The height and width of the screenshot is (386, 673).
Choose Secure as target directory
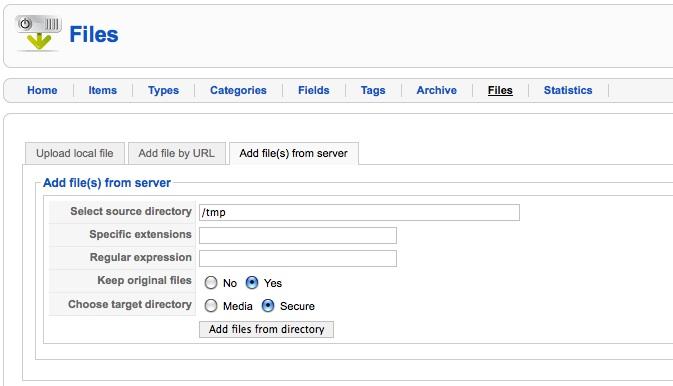[268, 306]
